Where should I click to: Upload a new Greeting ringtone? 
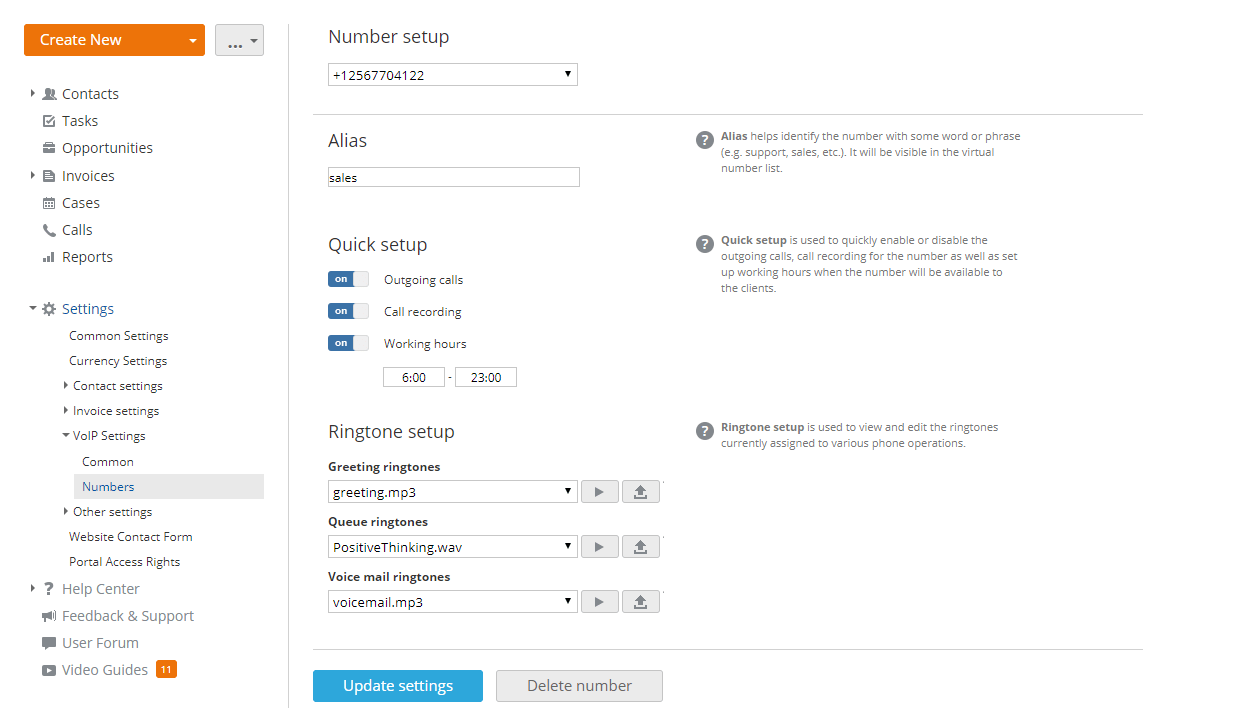640,491
